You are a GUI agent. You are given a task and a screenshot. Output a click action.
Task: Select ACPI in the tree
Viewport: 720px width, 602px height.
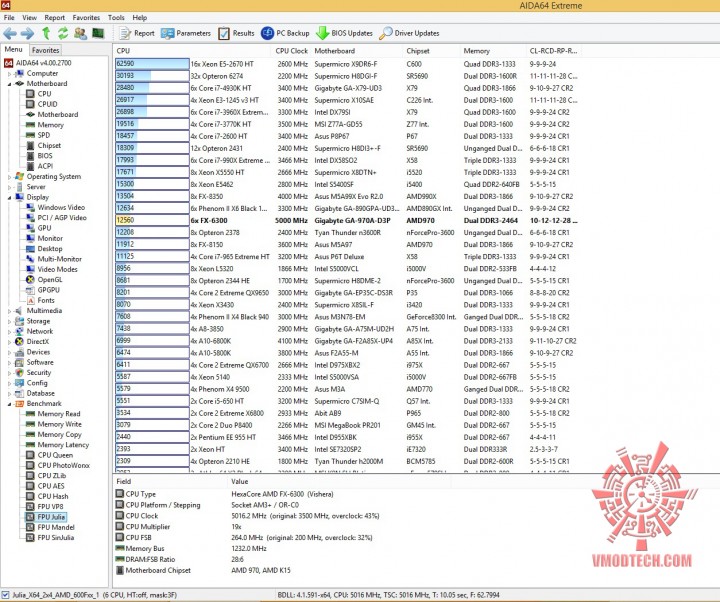pyautogui.click(x=45, y=166)
